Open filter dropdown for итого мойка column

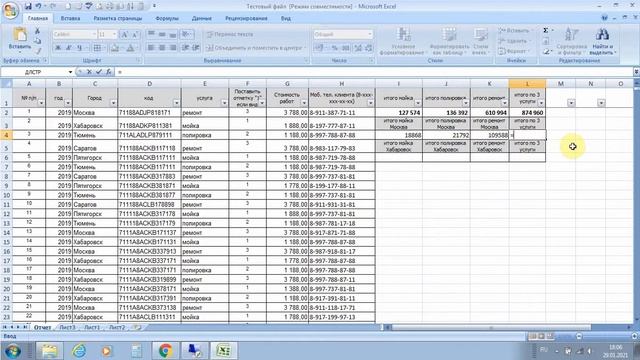[418, 103]
